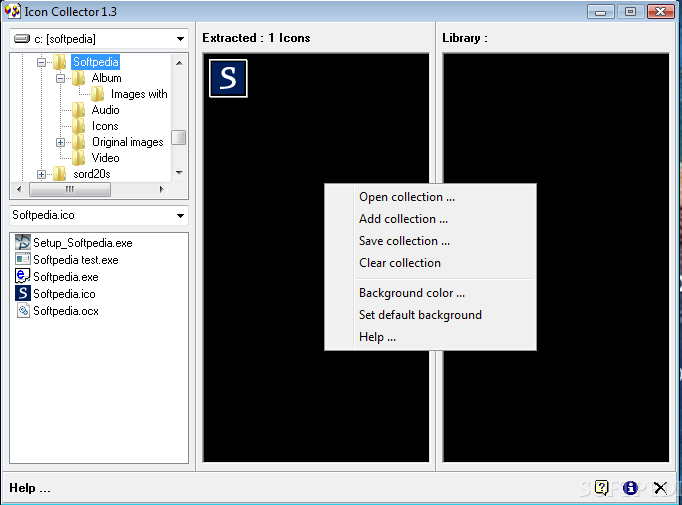
Task: Click the Images with folder icon
Action: [97, 94]
